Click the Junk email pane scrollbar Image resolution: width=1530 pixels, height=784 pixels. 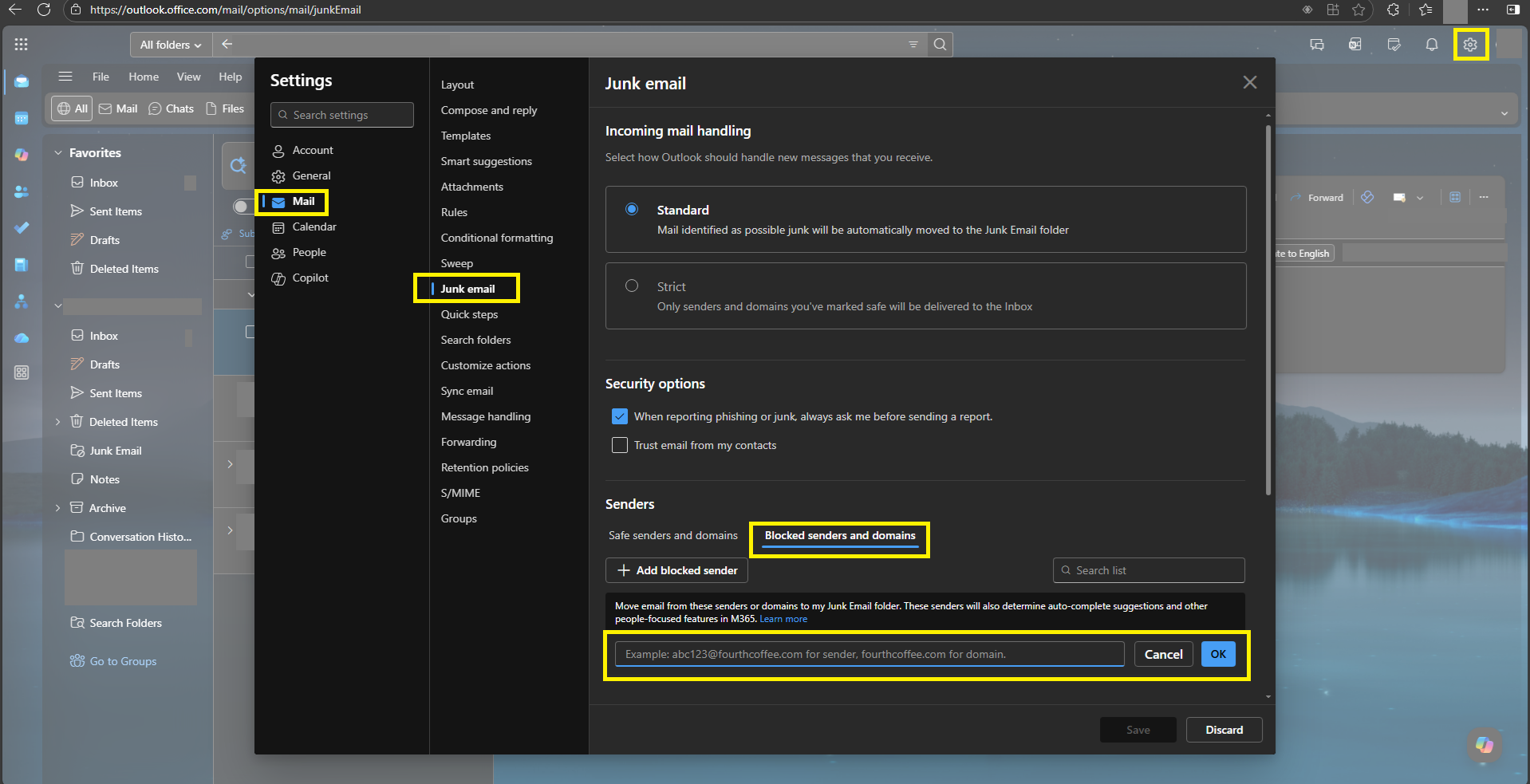(x=1268, y=309)
